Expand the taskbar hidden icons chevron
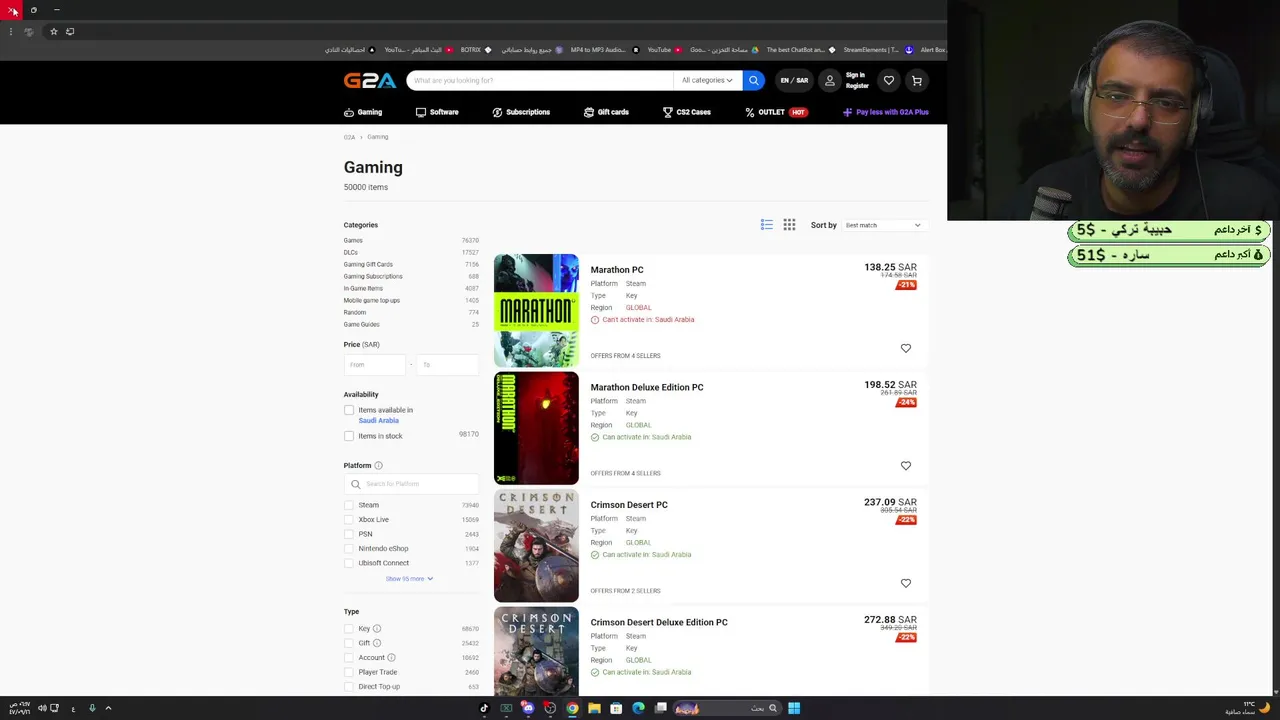 click(108, 708)
